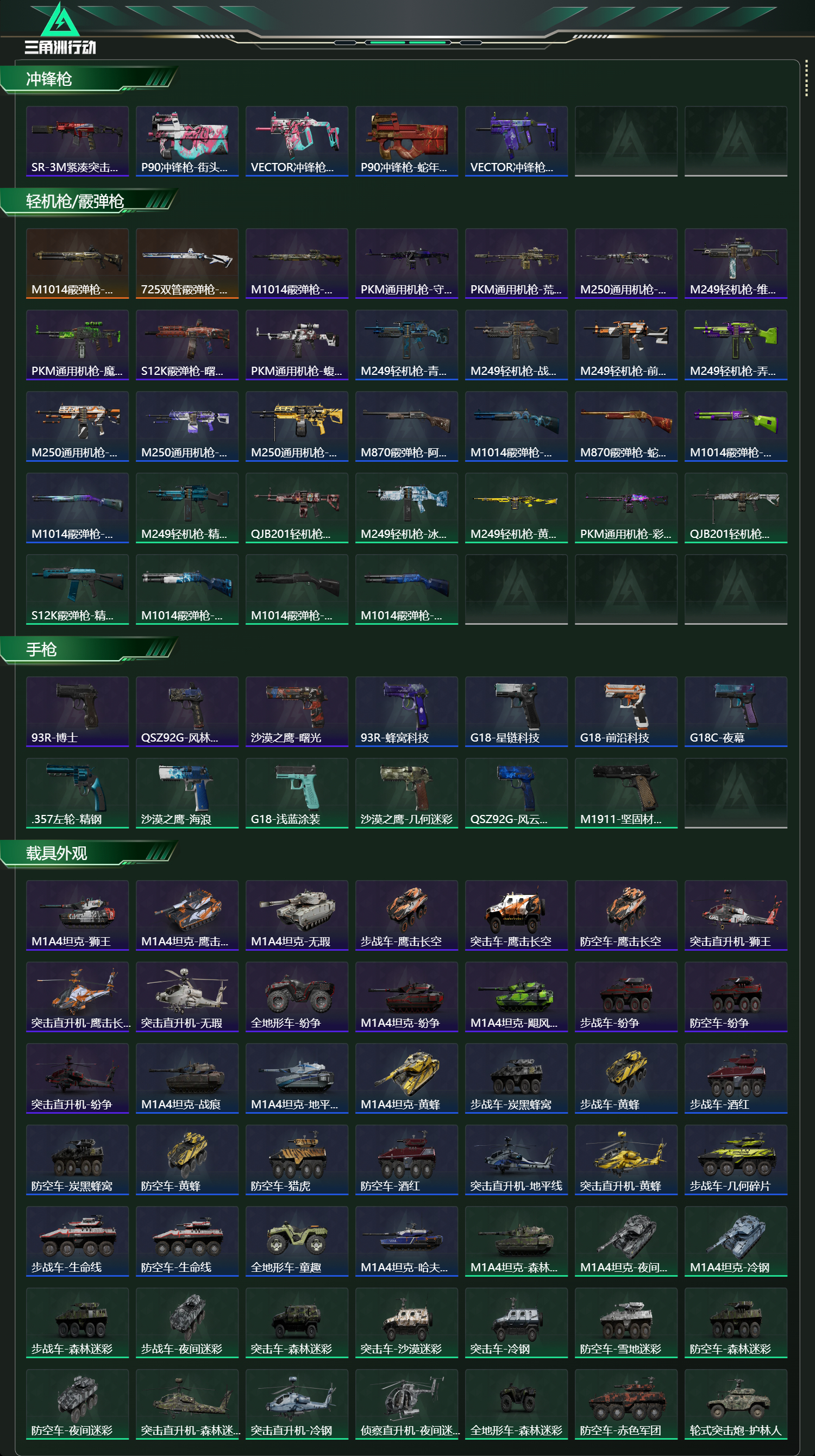
Task: Open the 725双管霰弹枪 skin item
Action: pyautogui.click(x=187, y=263)
